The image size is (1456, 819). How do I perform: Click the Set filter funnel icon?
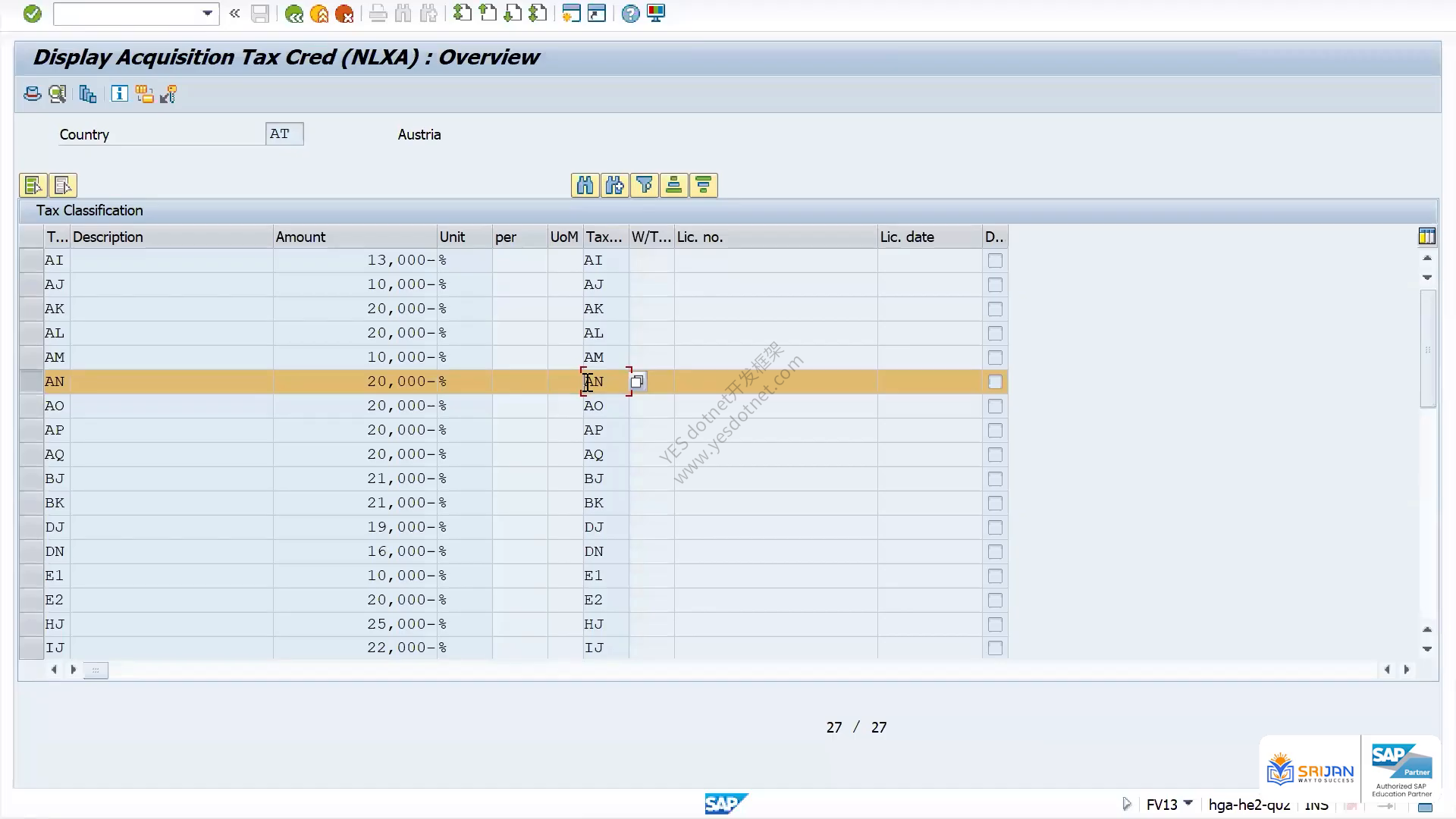point(644,185)
